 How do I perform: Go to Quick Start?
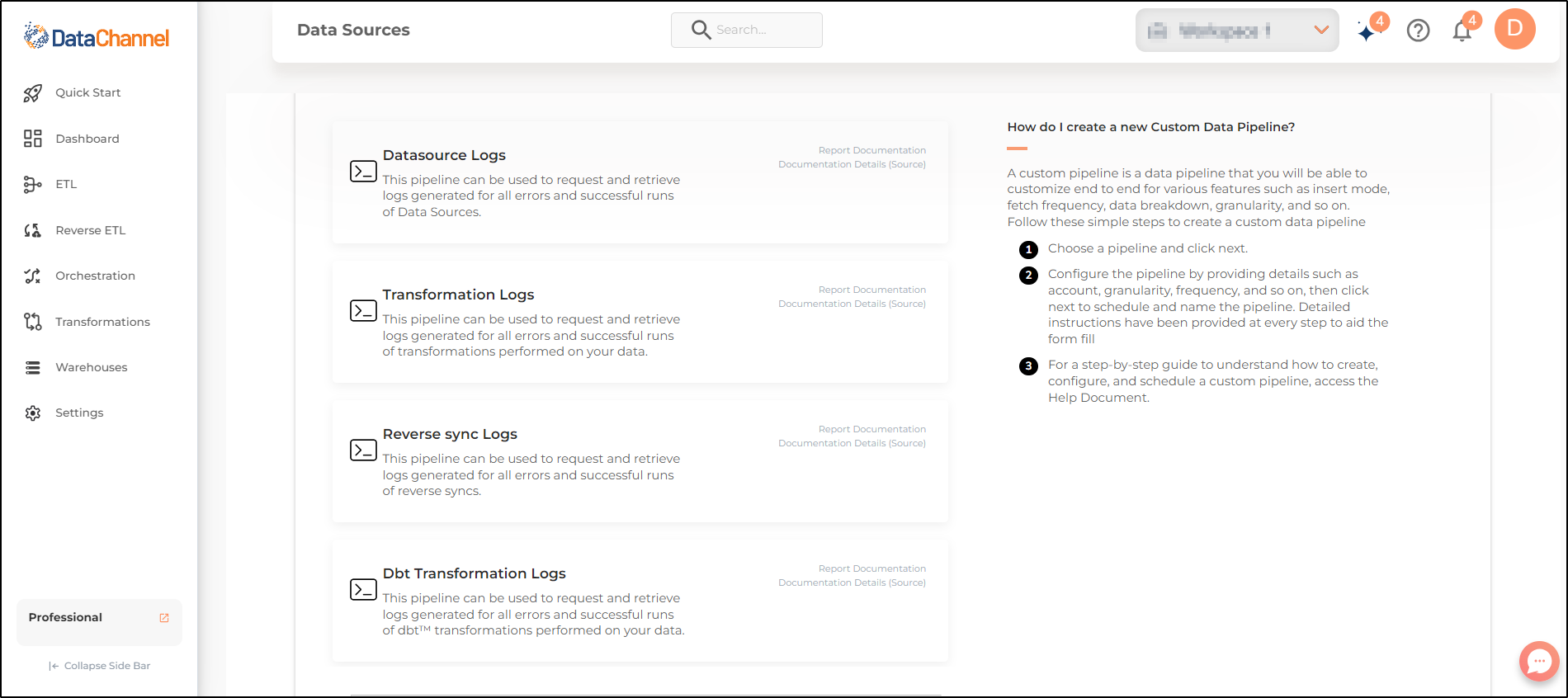click(88, 92)
